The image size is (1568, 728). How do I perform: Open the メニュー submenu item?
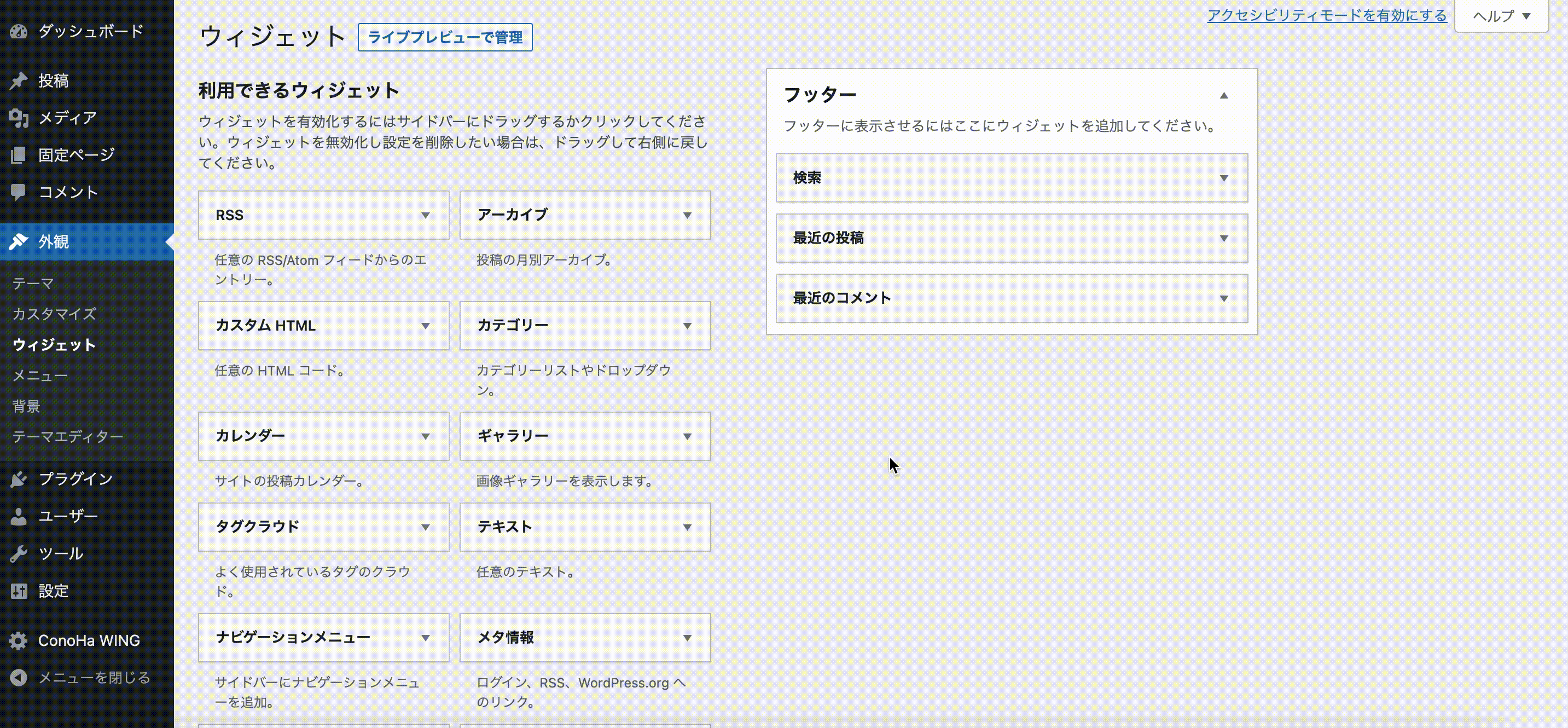coord(40,376)
